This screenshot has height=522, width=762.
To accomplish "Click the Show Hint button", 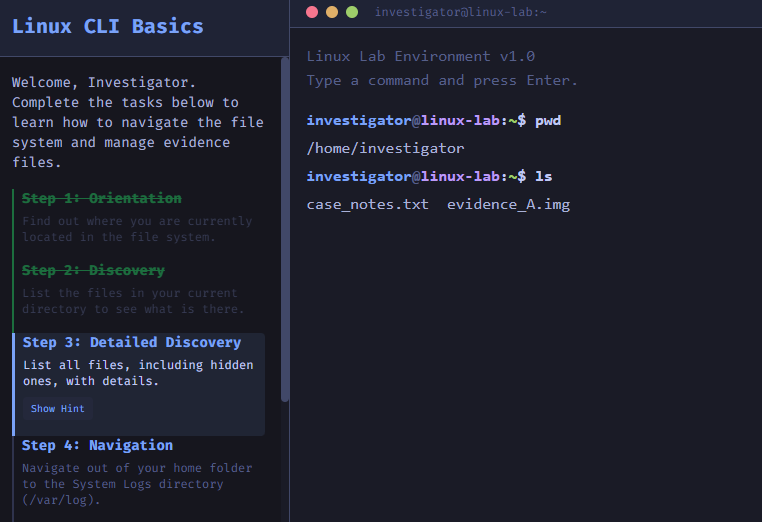I will (x=58, y=409).
